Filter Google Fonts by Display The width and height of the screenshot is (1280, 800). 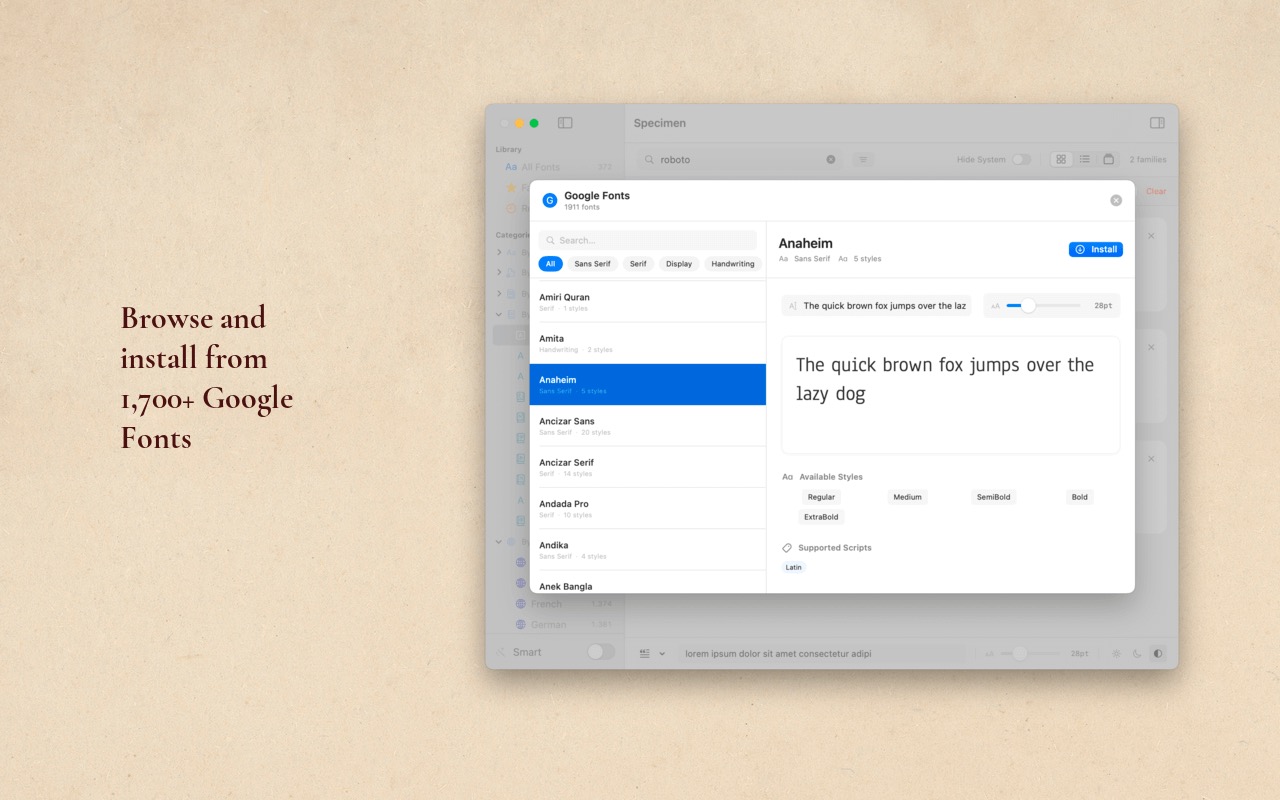(x=679, y=264)
